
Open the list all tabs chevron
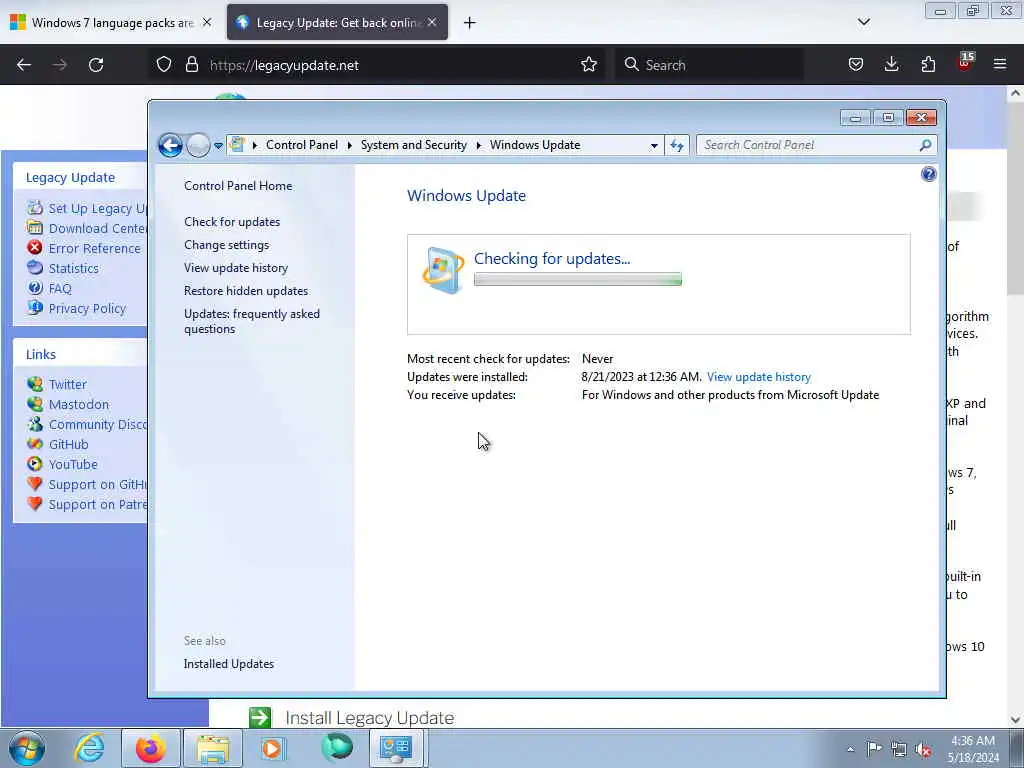863,22
